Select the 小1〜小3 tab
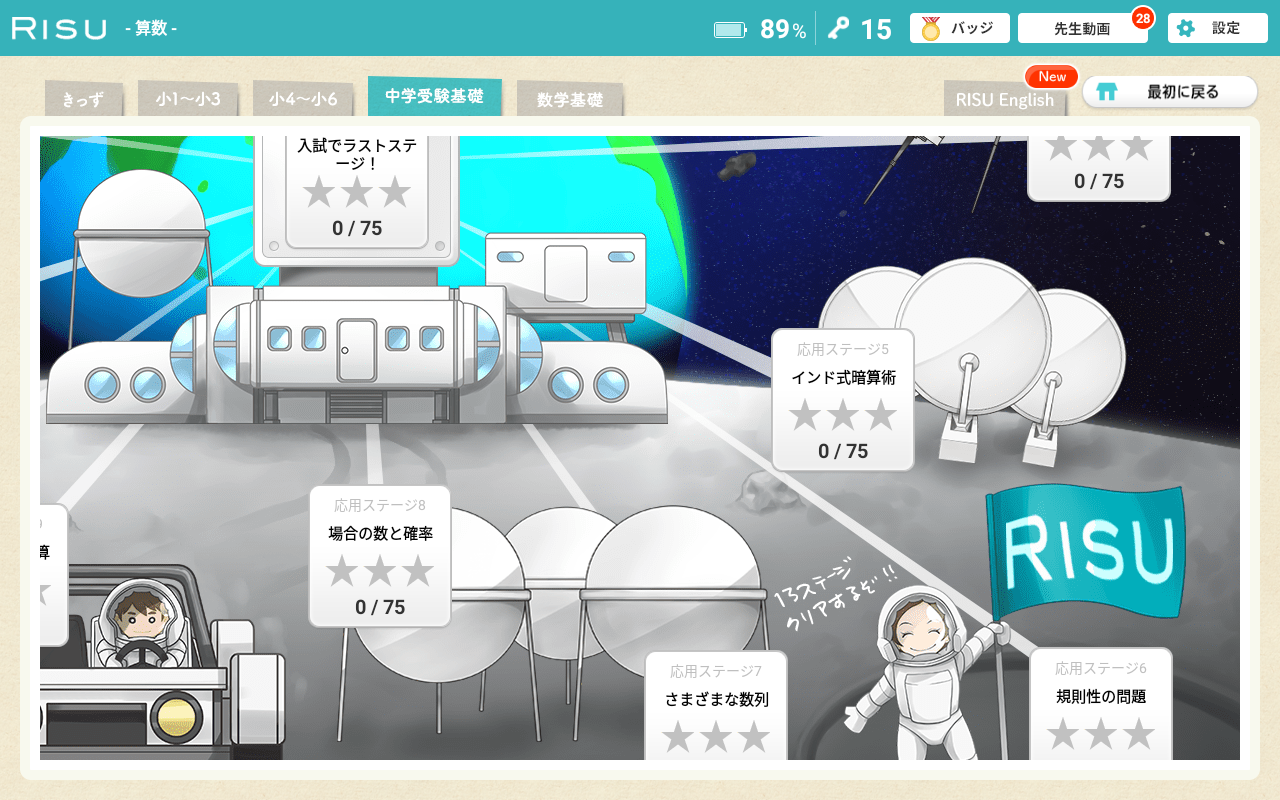Viewport: 1280px width, 800px height. pyautogui.click(x=187, y=99)
